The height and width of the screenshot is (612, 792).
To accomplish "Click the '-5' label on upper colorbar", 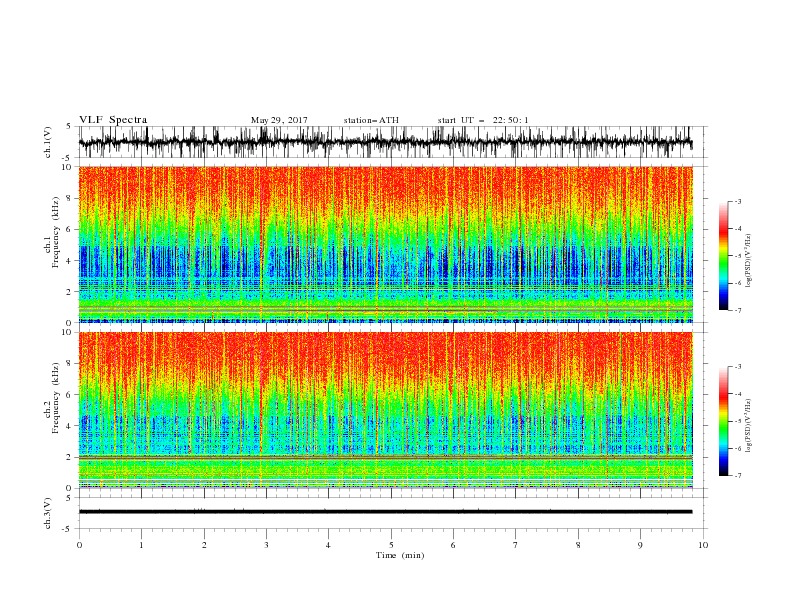I will [x=737, y=256].
